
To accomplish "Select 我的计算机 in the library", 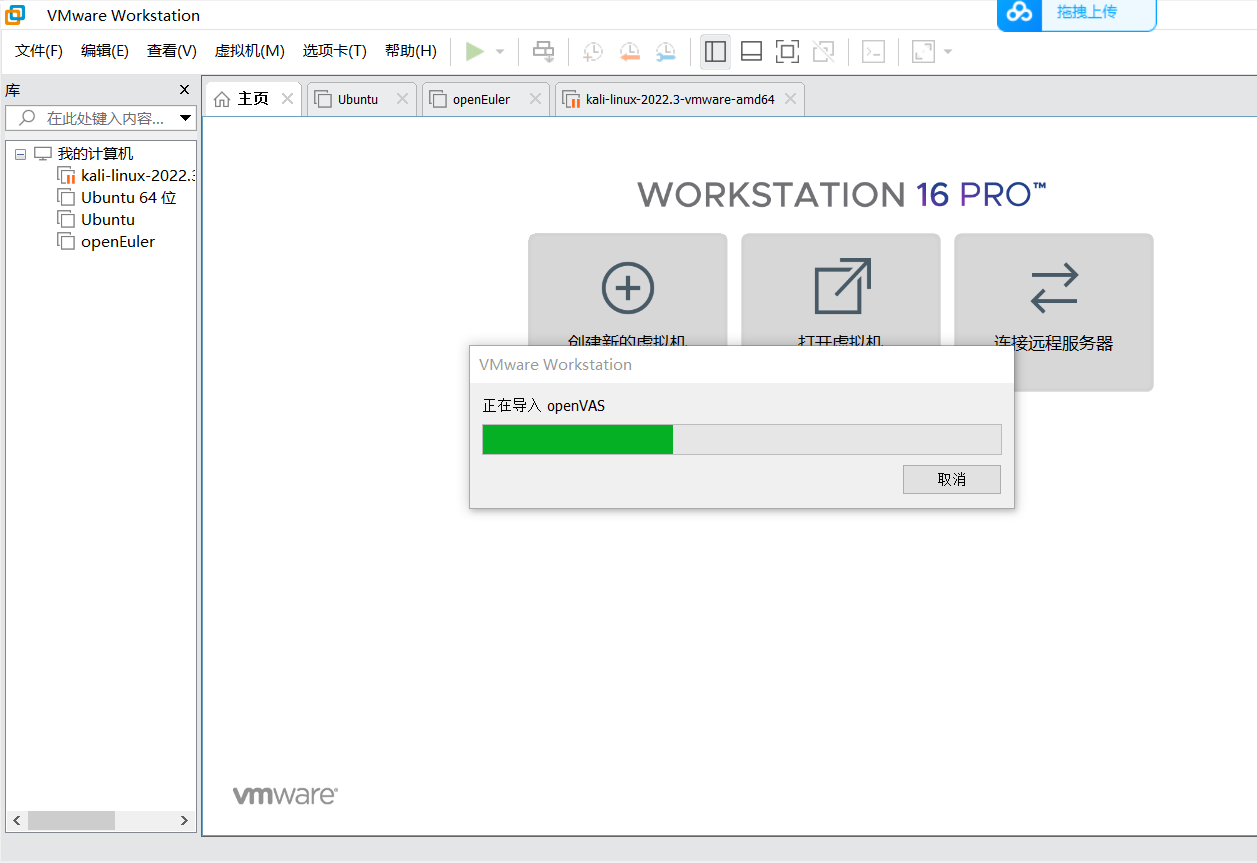I will click(x=95, y=154).
